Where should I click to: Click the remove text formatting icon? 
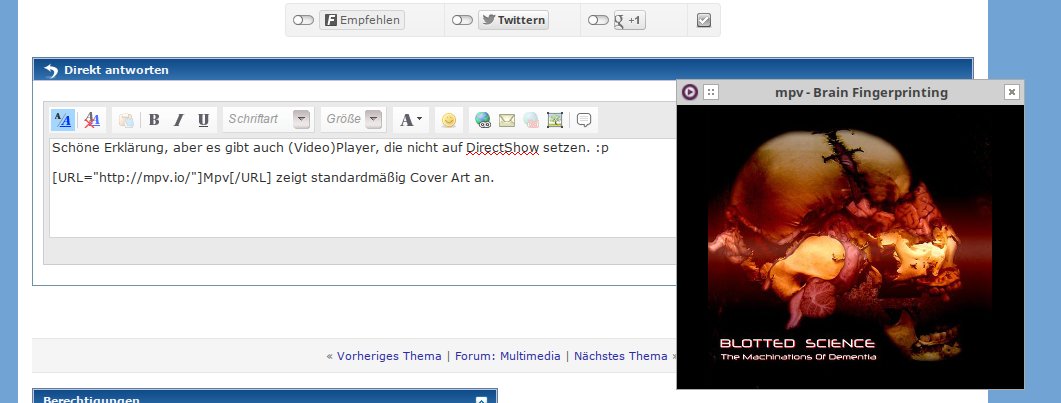click(92, 120)
